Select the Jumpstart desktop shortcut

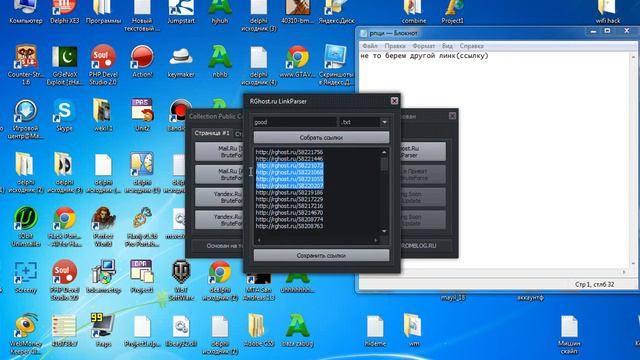click(x=181, y=12)
